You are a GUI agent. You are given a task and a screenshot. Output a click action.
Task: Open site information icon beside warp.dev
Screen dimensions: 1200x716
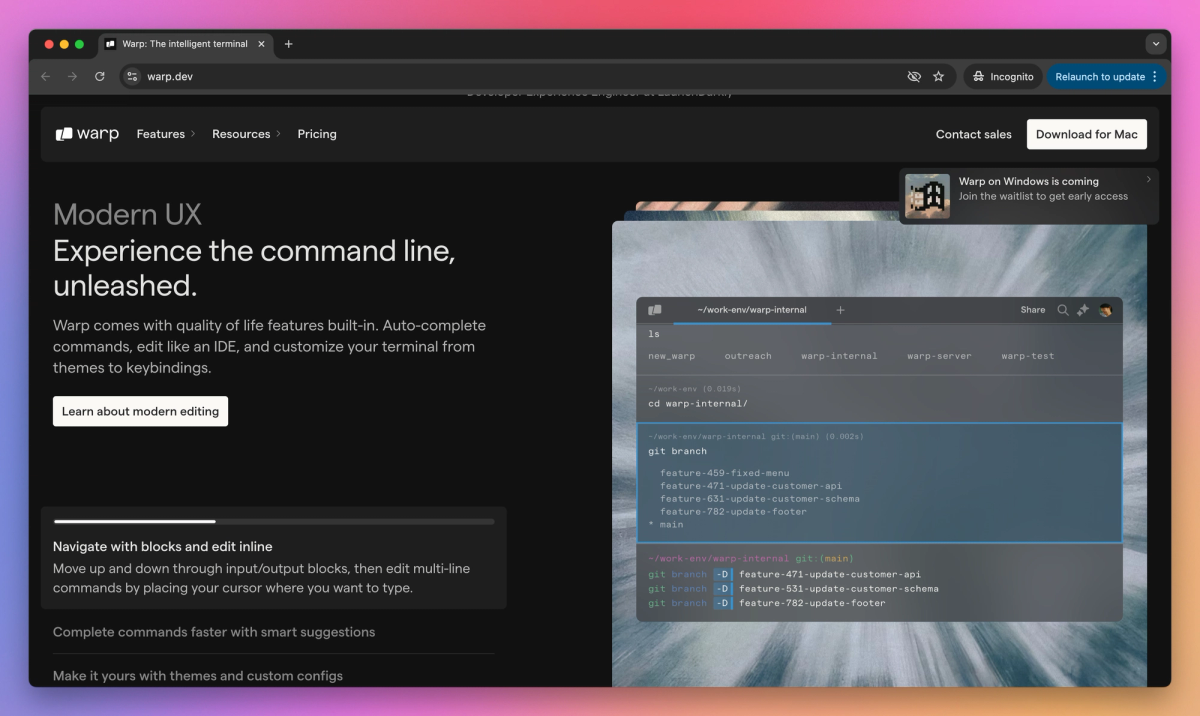(x=133, y=76)
